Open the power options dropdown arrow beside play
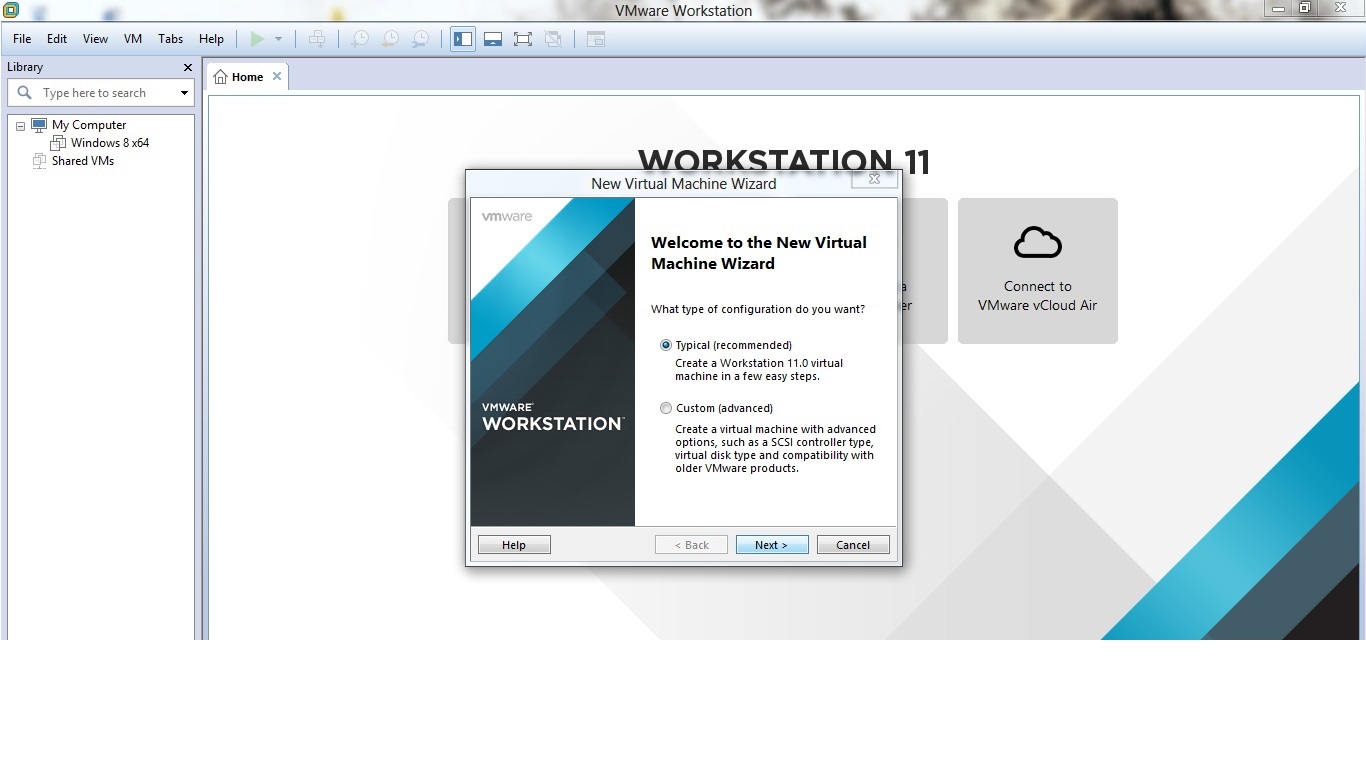This screenshot has height=768, width=1366. 278,39
